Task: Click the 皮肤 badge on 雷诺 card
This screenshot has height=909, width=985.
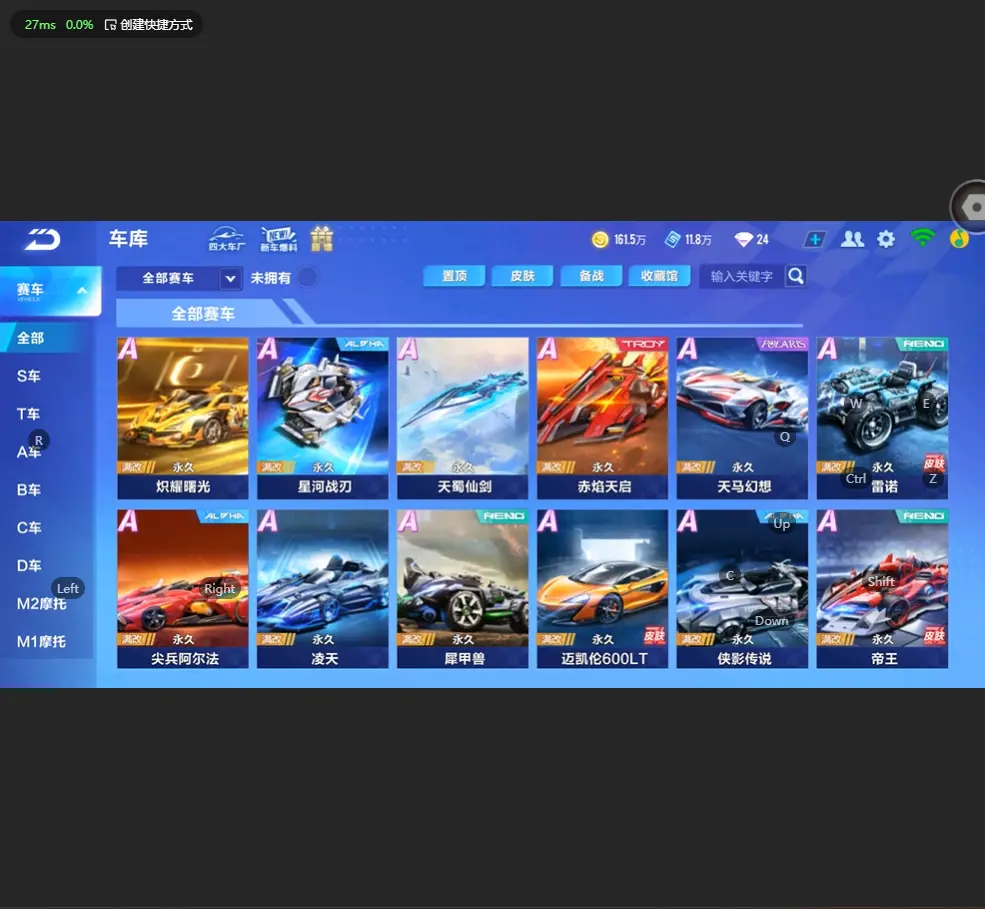Action: pyautogui.click(x=934, y=463)
